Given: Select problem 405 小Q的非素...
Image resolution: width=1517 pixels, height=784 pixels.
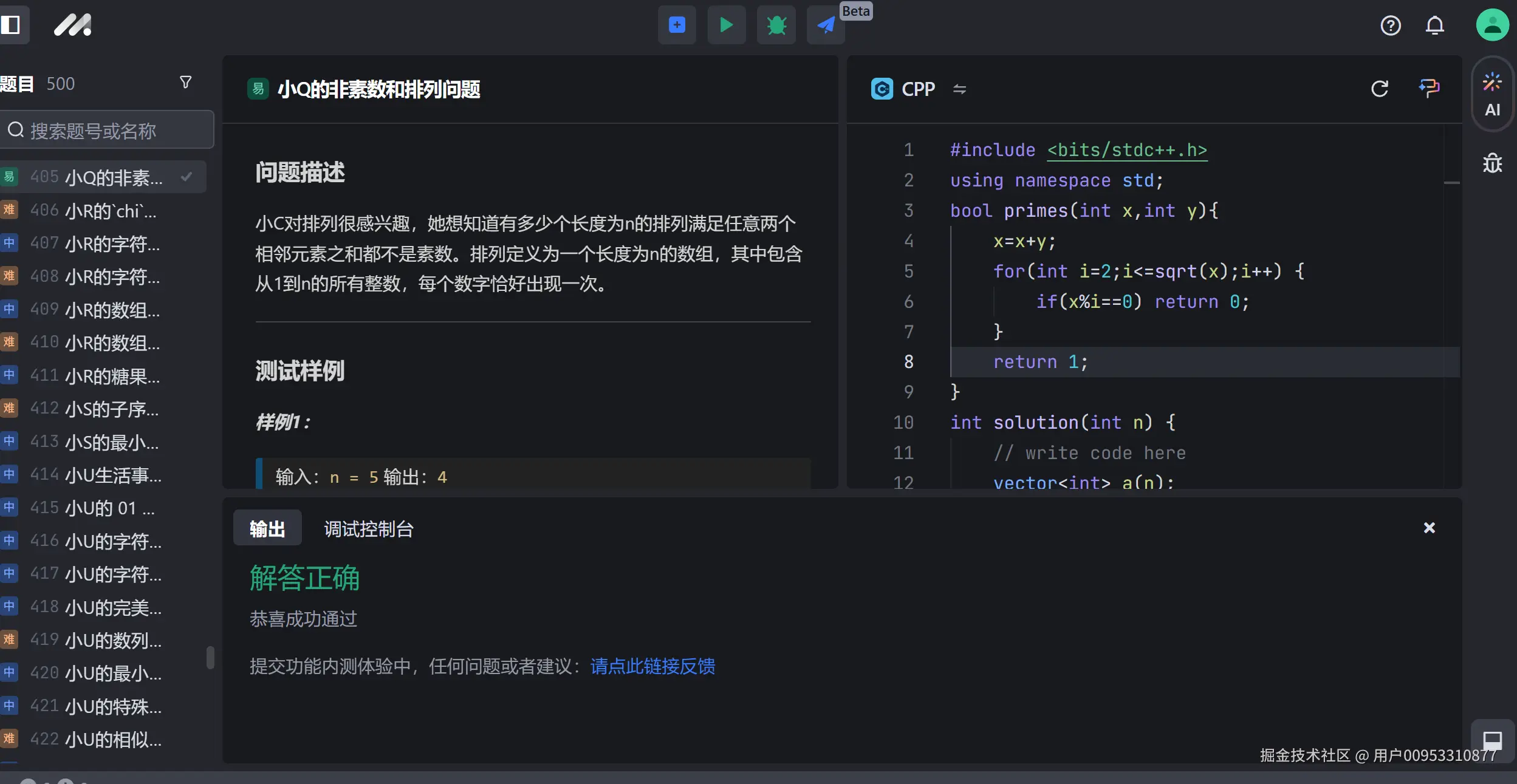Looking at the screenshot, I should 102,177.
